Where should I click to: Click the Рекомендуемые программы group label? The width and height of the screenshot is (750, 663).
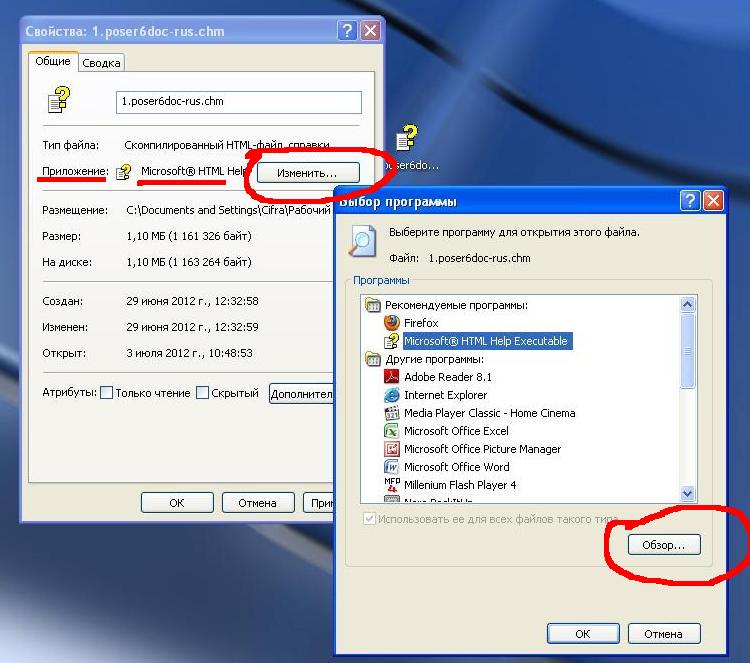click(456, 305)
